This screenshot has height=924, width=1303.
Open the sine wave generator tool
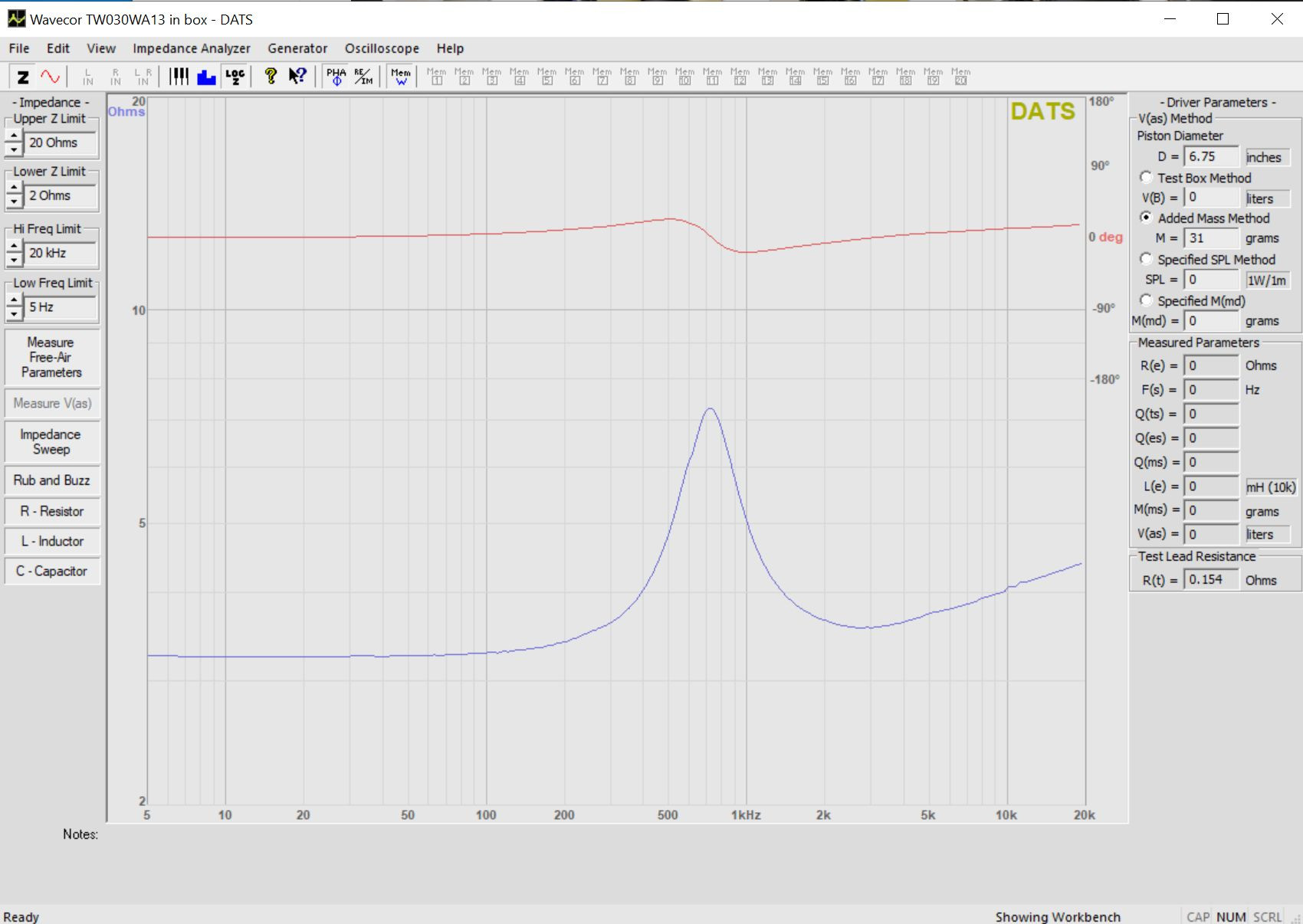tap(51, 77)
